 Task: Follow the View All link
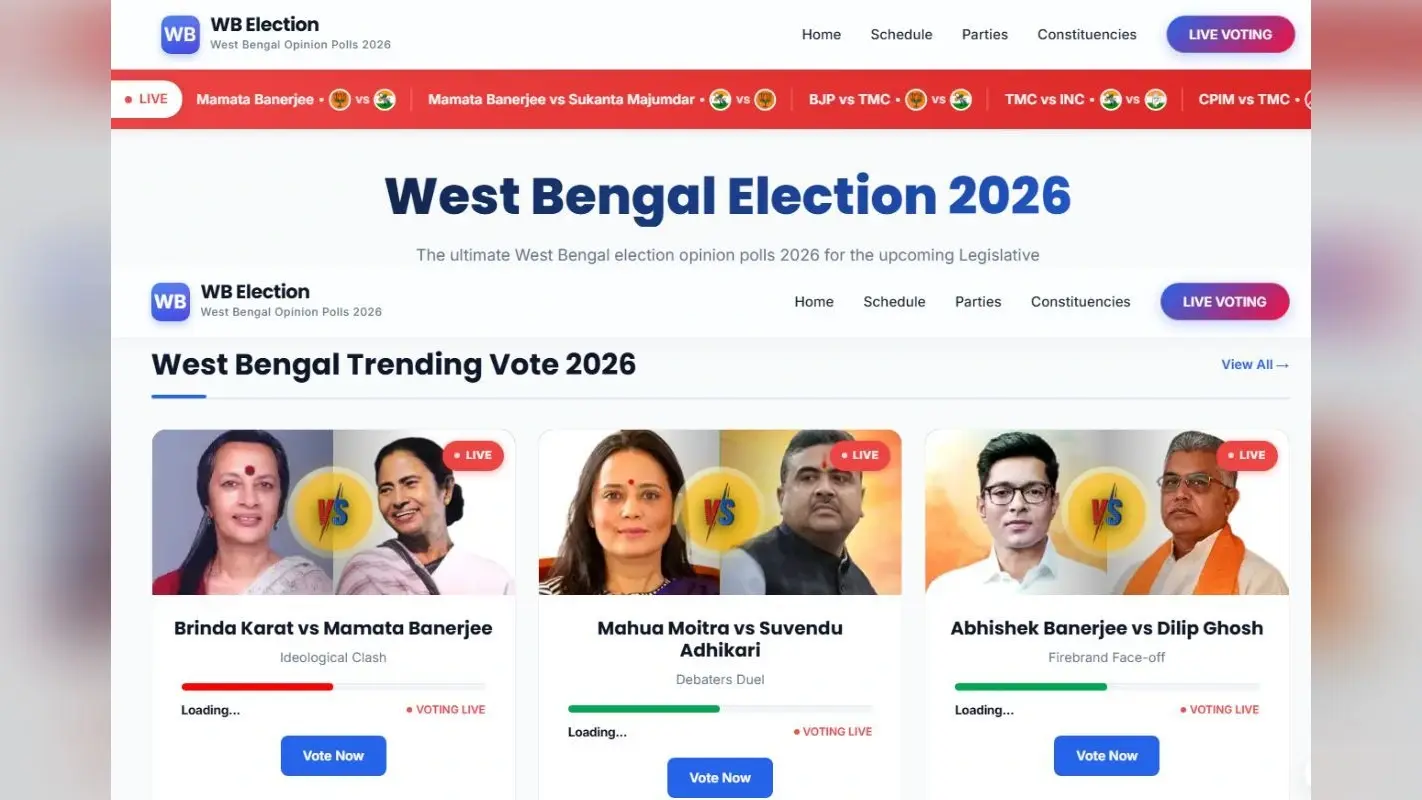coord(1255,364)
